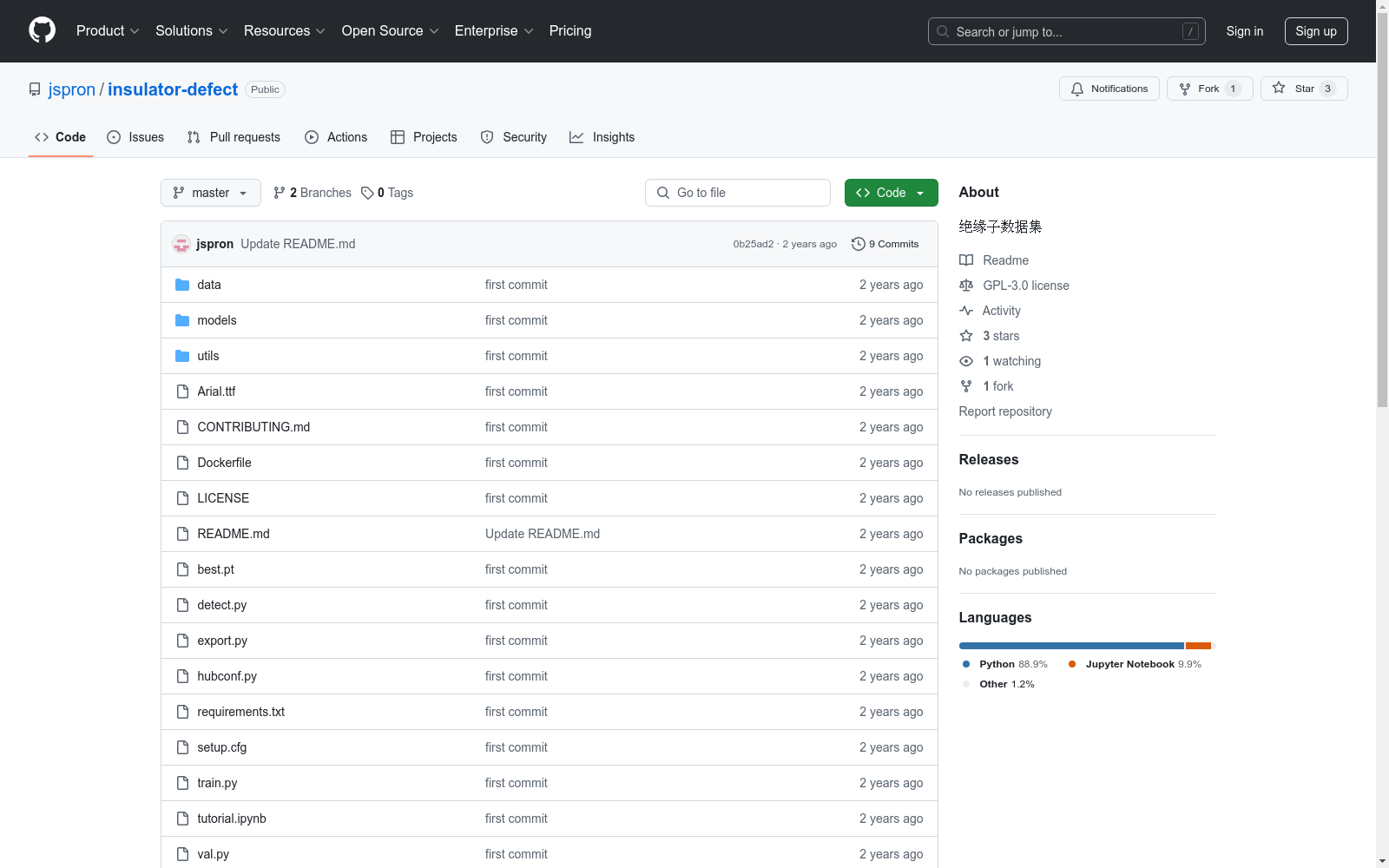
Task: Click the file icon beside Dockerfile
Action: pyautogui.click(x=182, y=463)
